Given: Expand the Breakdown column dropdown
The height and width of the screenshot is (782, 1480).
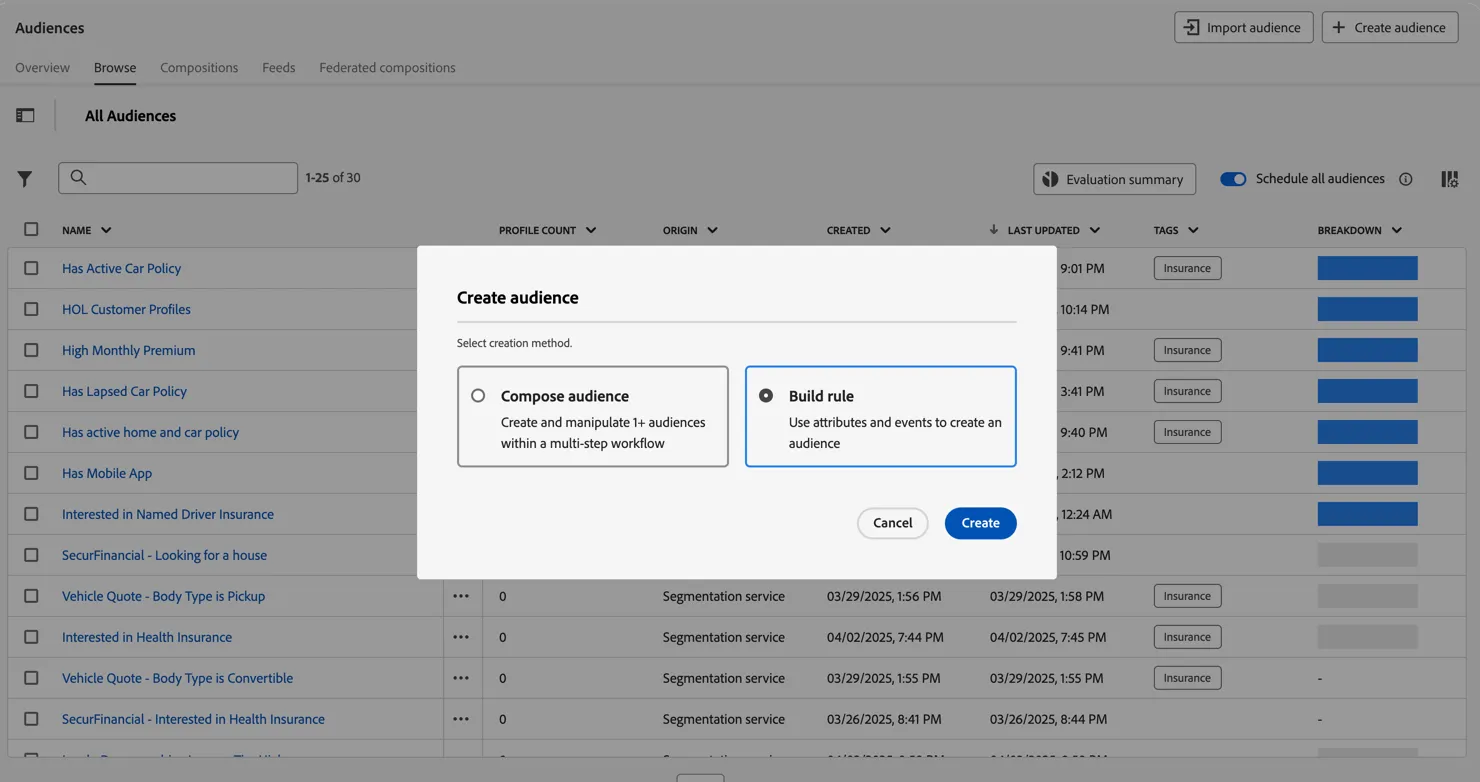Looking at the screenshot, I should [x=1397, y=230].
